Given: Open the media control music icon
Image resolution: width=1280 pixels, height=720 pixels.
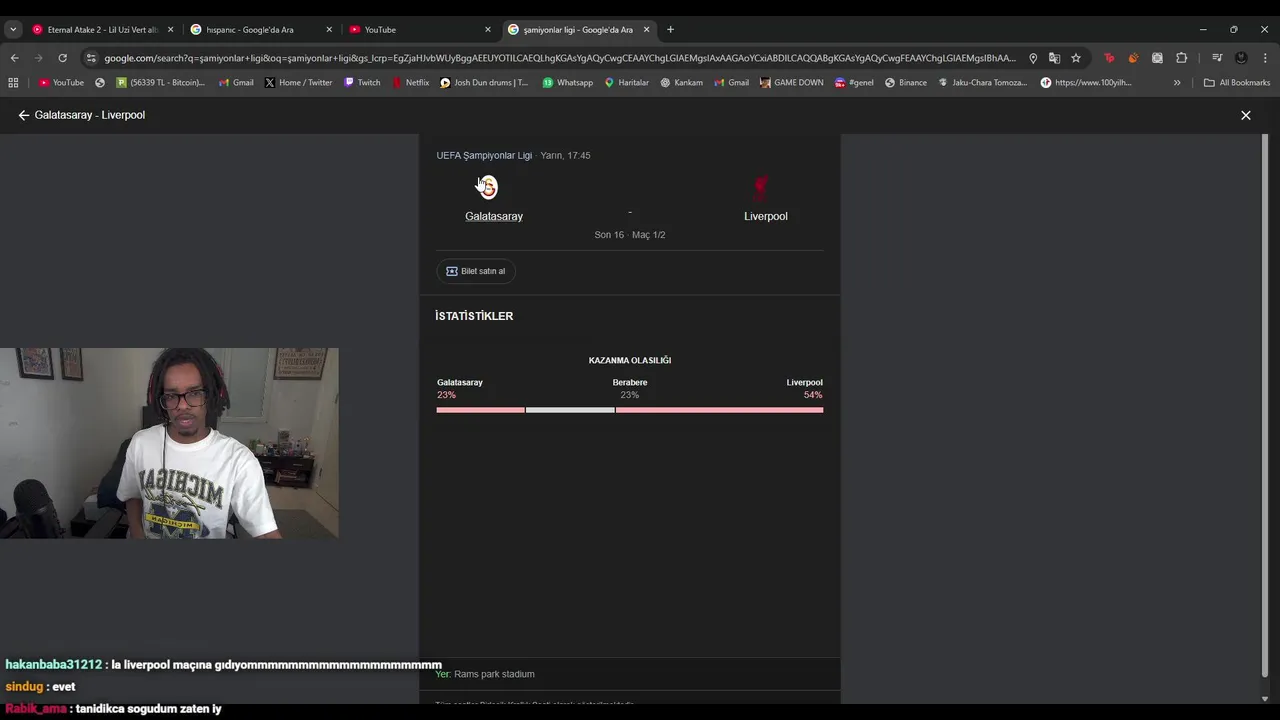Looking at the screenshot, I should (x=1217, y=58).
